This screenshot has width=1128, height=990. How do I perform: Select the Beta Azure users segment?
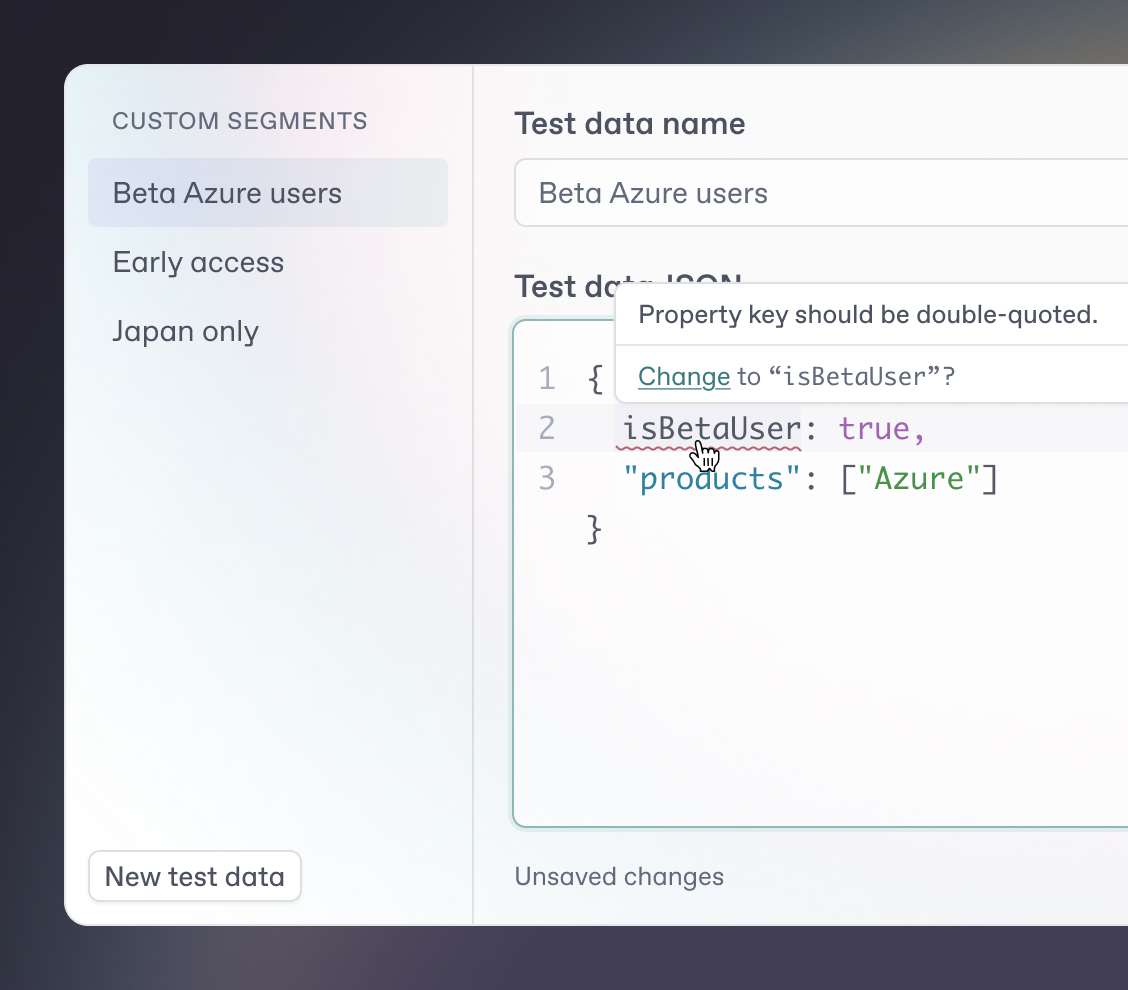pyautogui.click(x=268, y=193)
